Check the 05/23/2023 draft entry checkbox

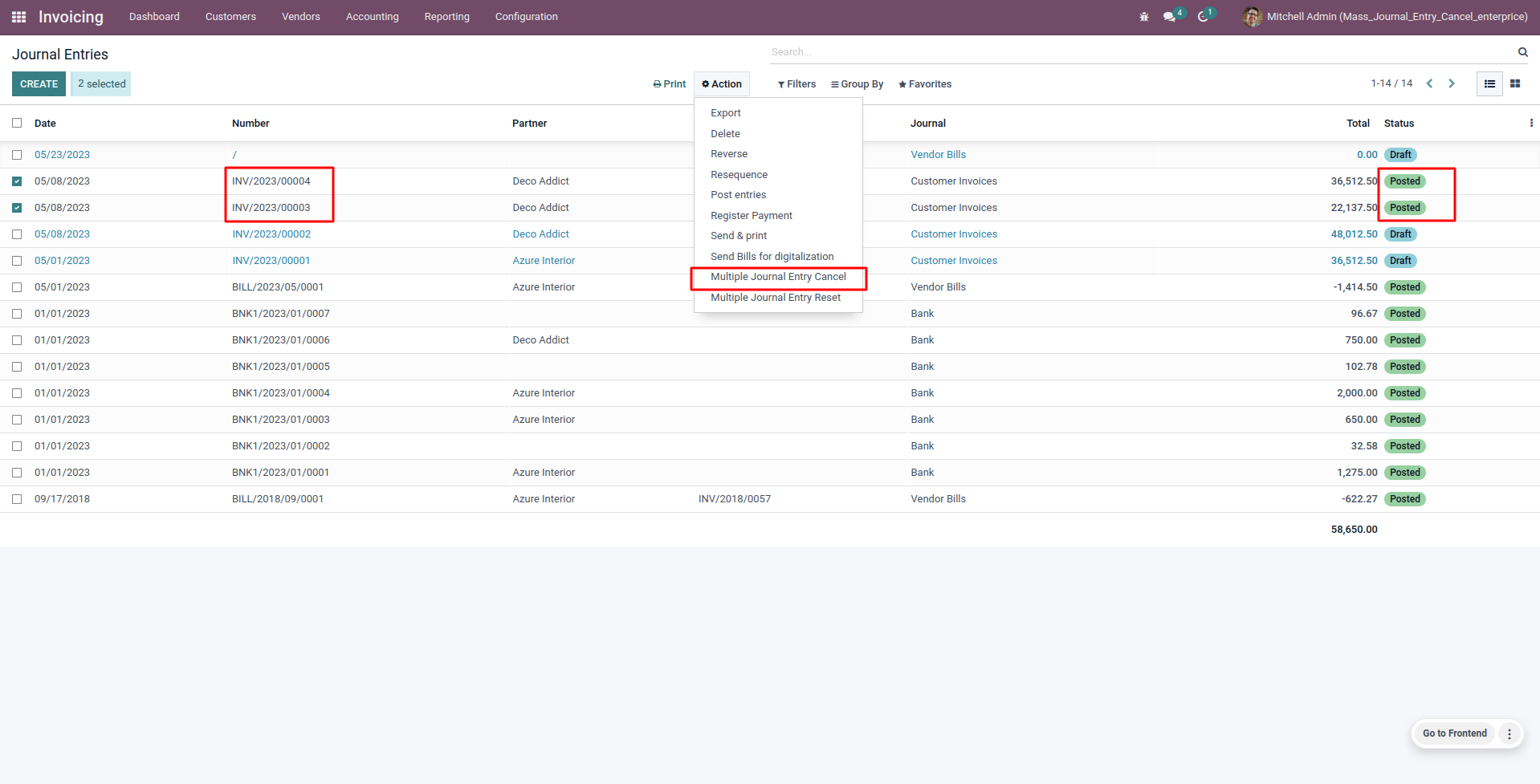(17, 155)
